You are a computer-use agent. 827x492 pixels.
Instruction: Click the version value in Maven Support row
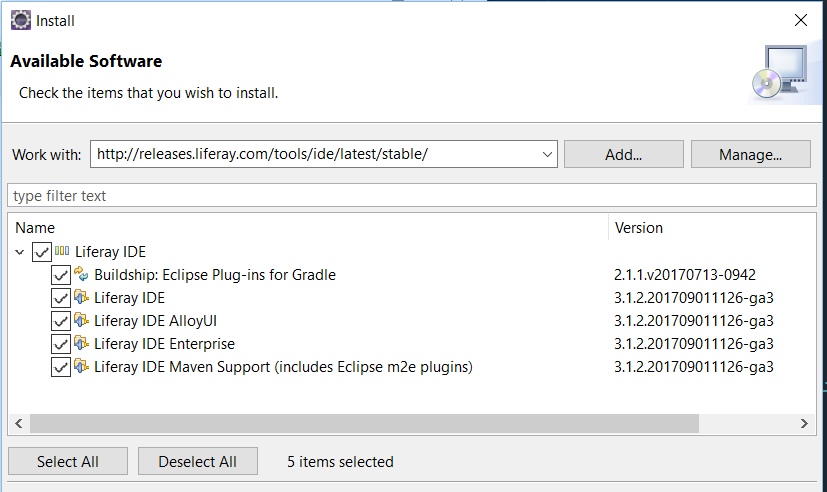[x=694, y=367]
